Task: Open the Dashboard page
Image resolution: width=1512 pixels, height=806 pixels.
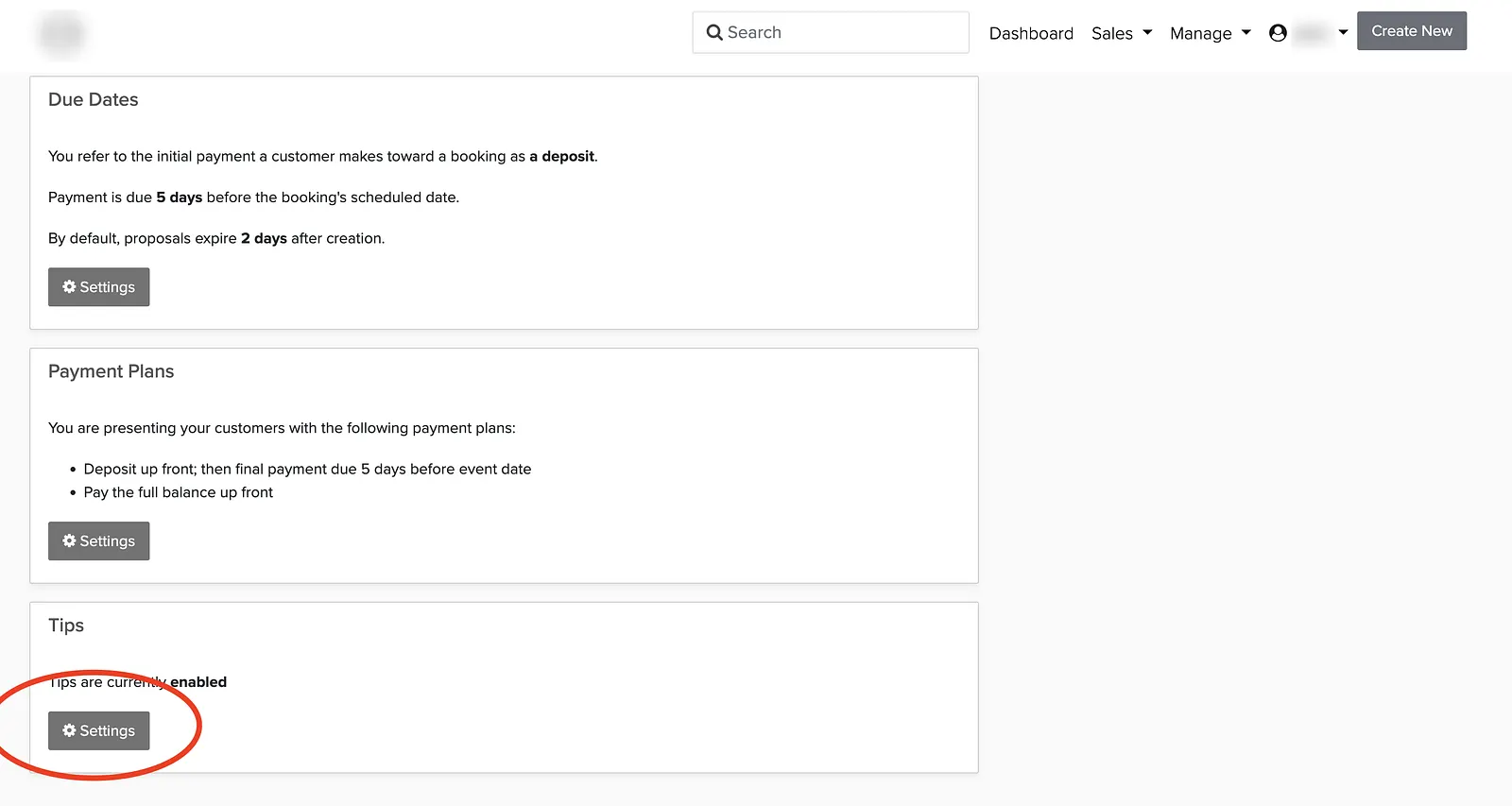Action: pyautogui.click(x=1031, y=33)
